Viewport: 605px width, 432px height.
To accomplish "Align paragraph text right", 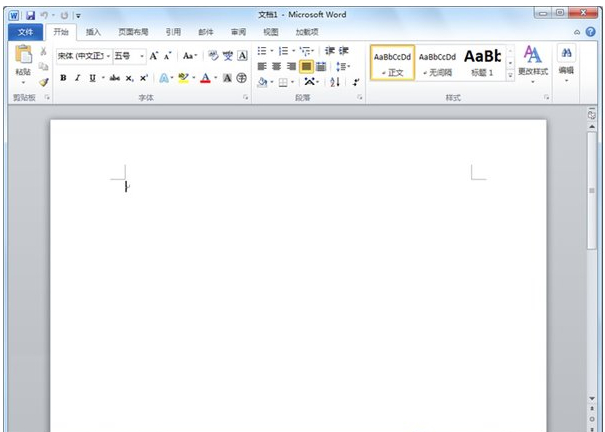I will coord(291,66).
